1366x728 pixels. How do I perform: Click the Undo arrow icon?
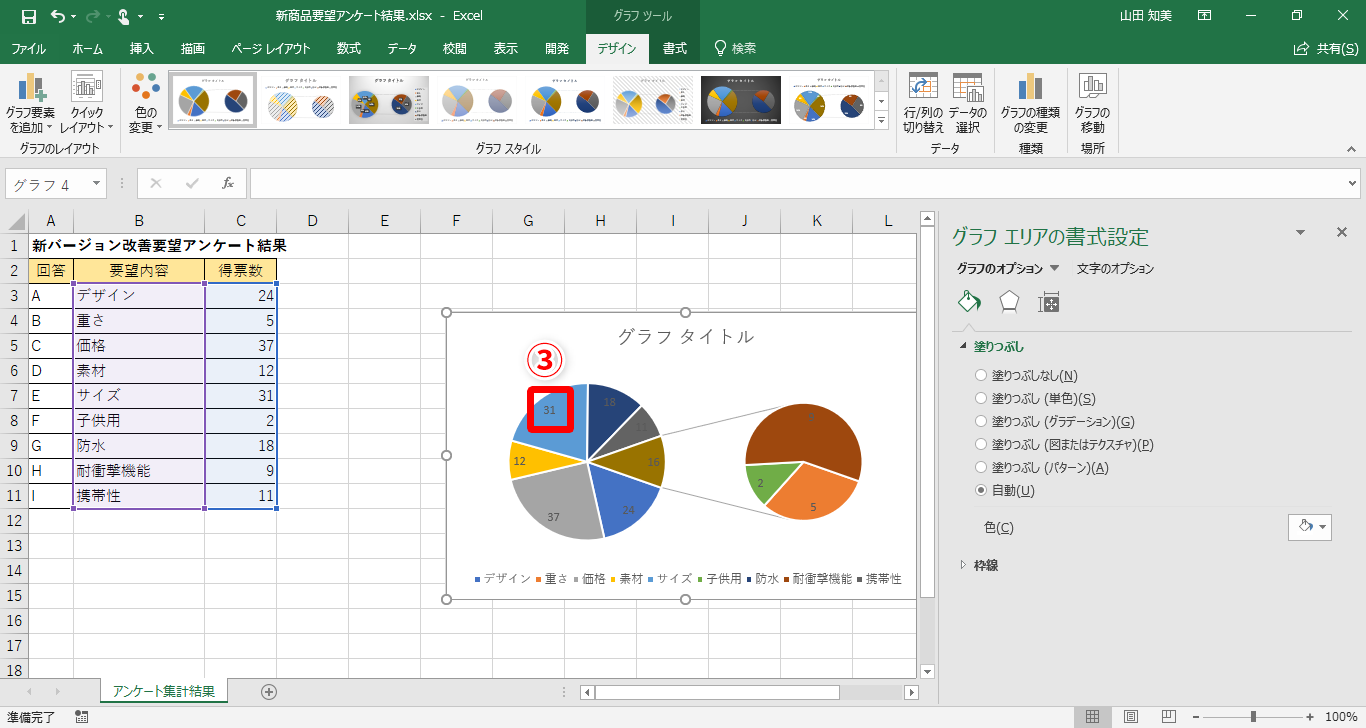(57, 16)
